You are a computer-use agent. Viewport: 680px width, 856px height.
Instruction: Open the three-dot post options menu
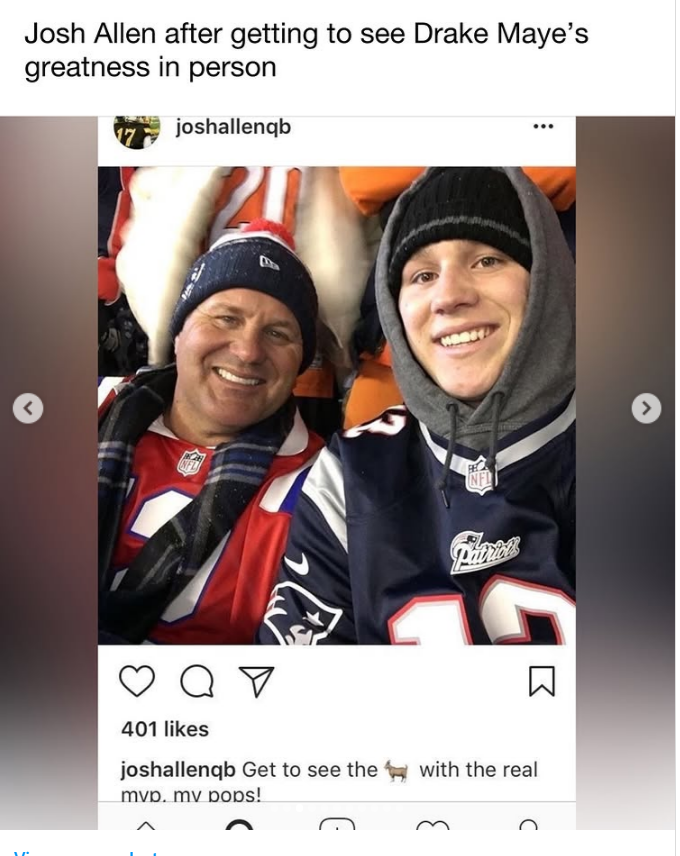point(543,127)
